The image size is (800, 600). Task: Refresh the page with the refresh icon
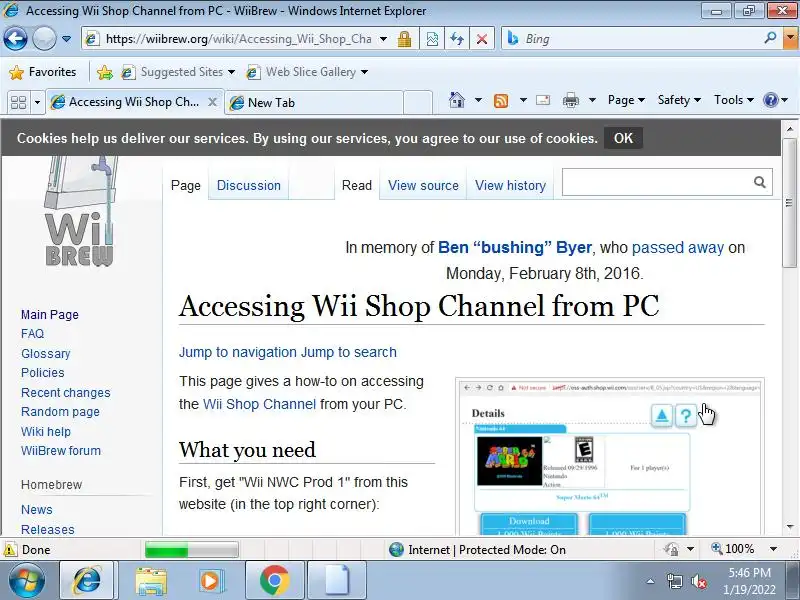click(457, 39)
